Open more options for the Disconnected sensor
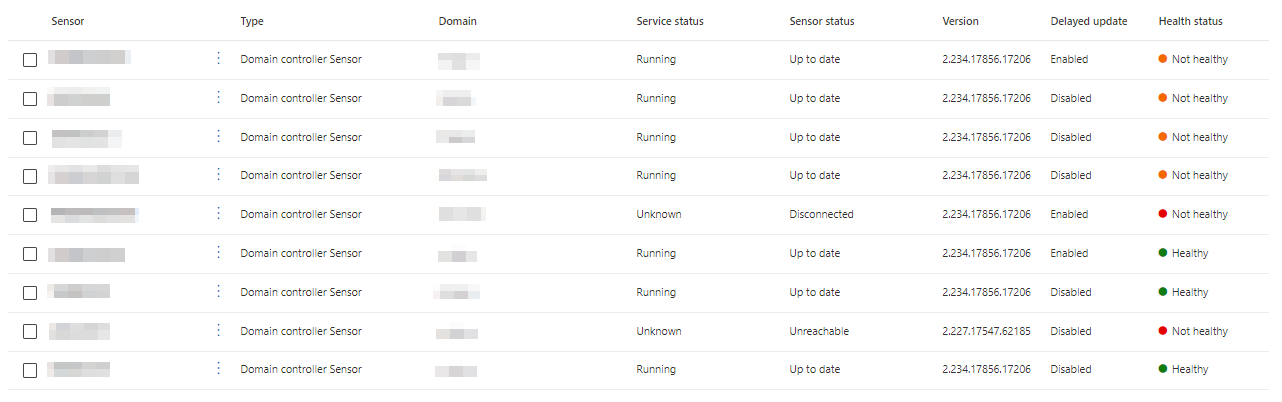Image resolution: width=1282 pixels, height=402 pixels. tap(219, 214)
